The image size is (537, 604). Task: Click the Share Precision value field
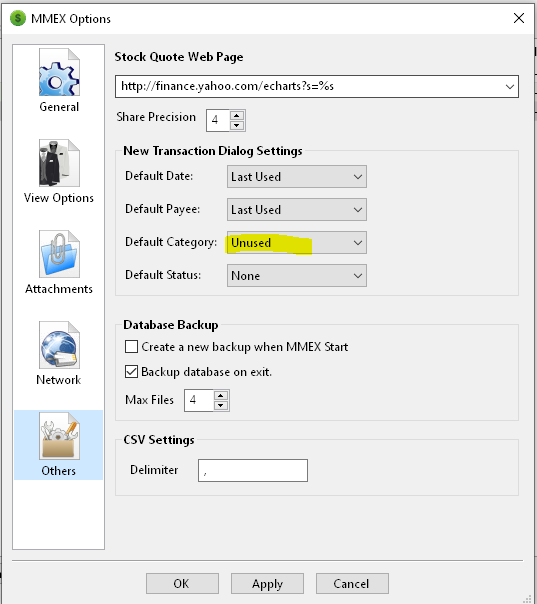[x=218, y=120]
